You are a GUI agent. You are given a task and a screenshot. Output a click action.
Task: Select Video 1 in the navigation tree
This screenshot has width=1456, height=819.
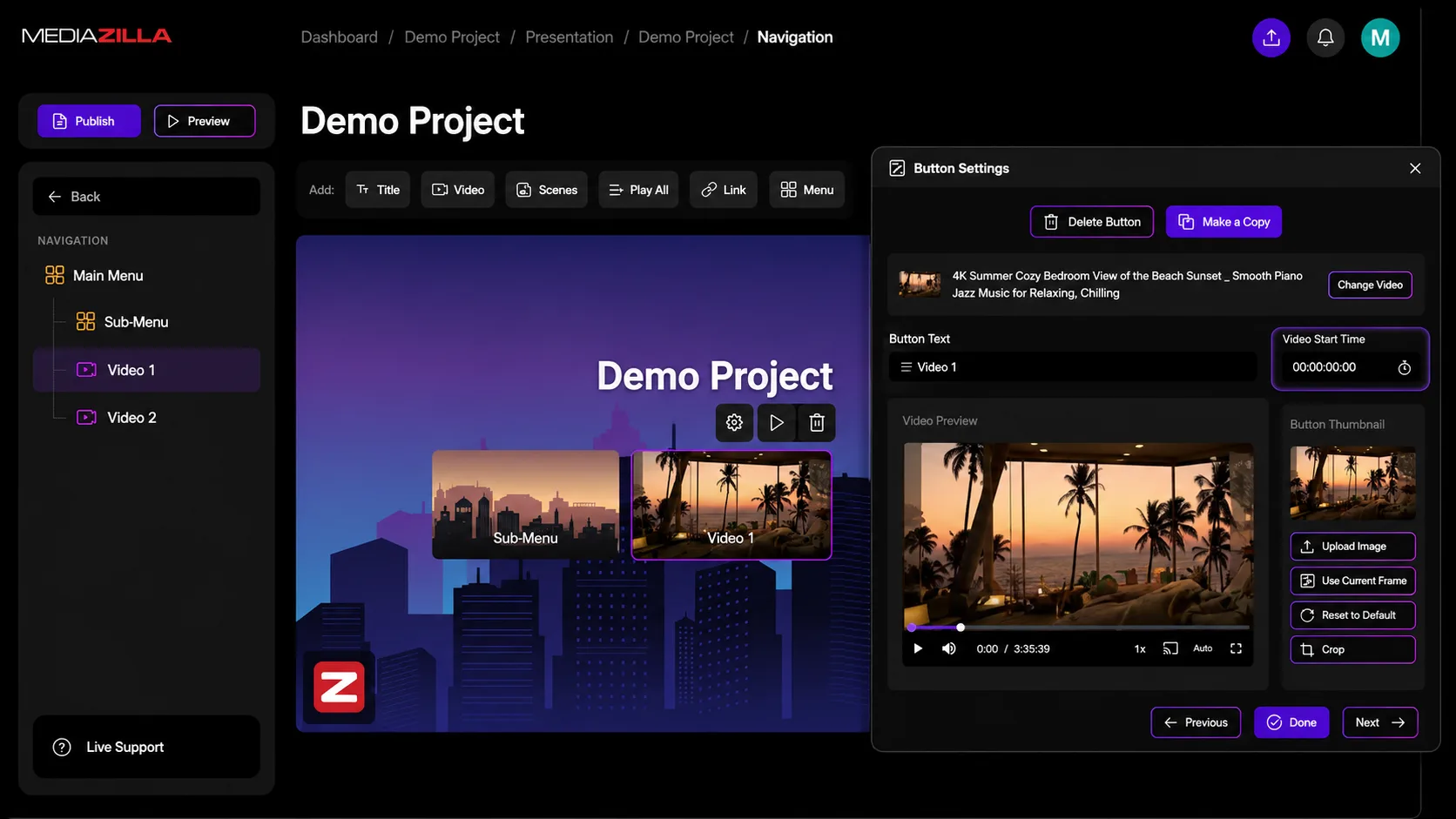point(146,370)
